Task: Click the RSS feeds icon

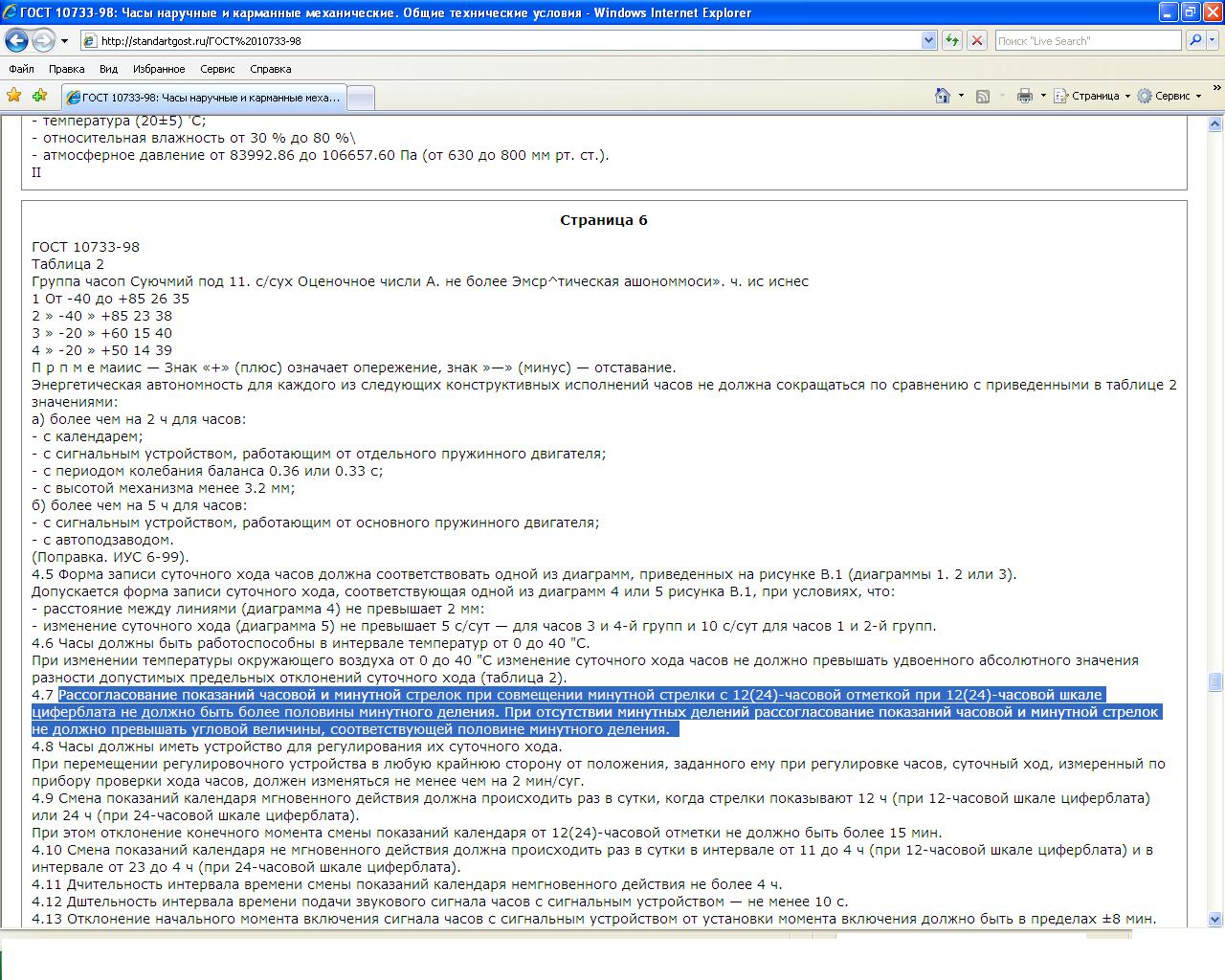Action: (983, 96)
